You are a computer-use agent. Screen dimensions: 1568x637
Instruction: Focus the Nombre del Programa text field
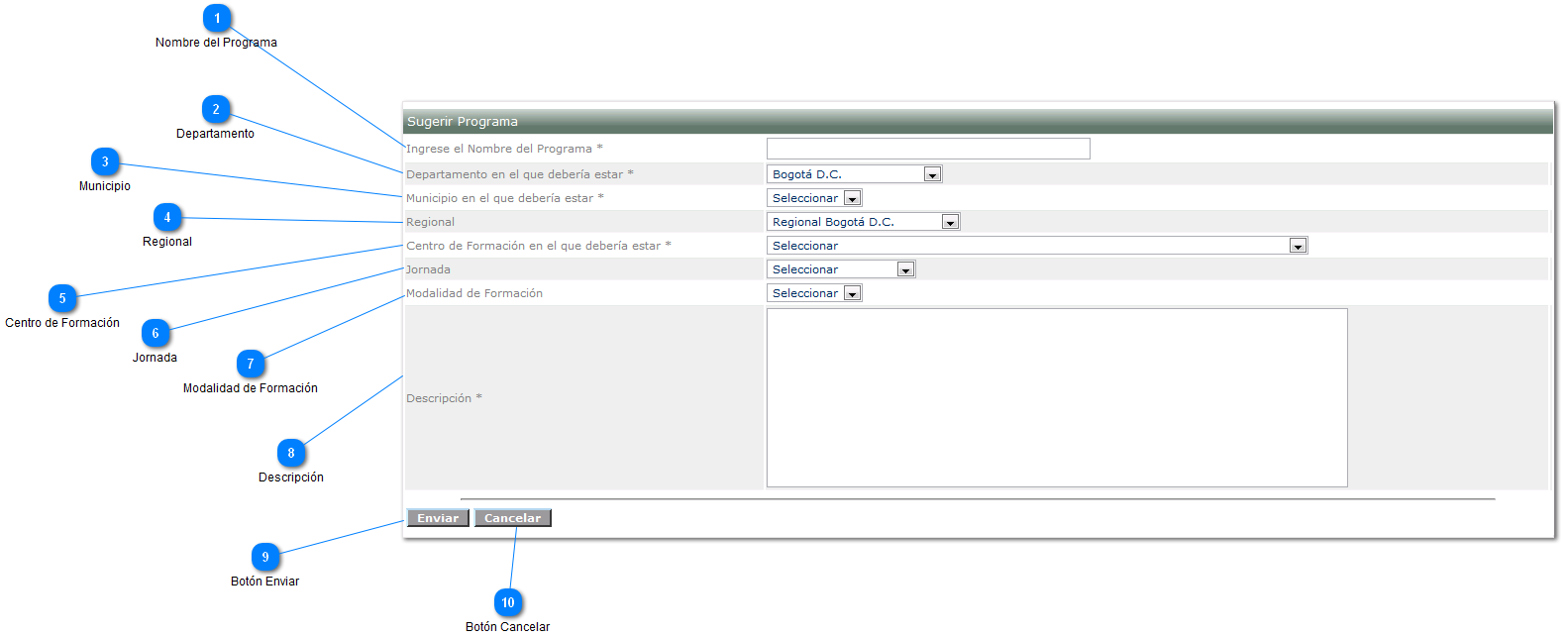pos(928,149)
